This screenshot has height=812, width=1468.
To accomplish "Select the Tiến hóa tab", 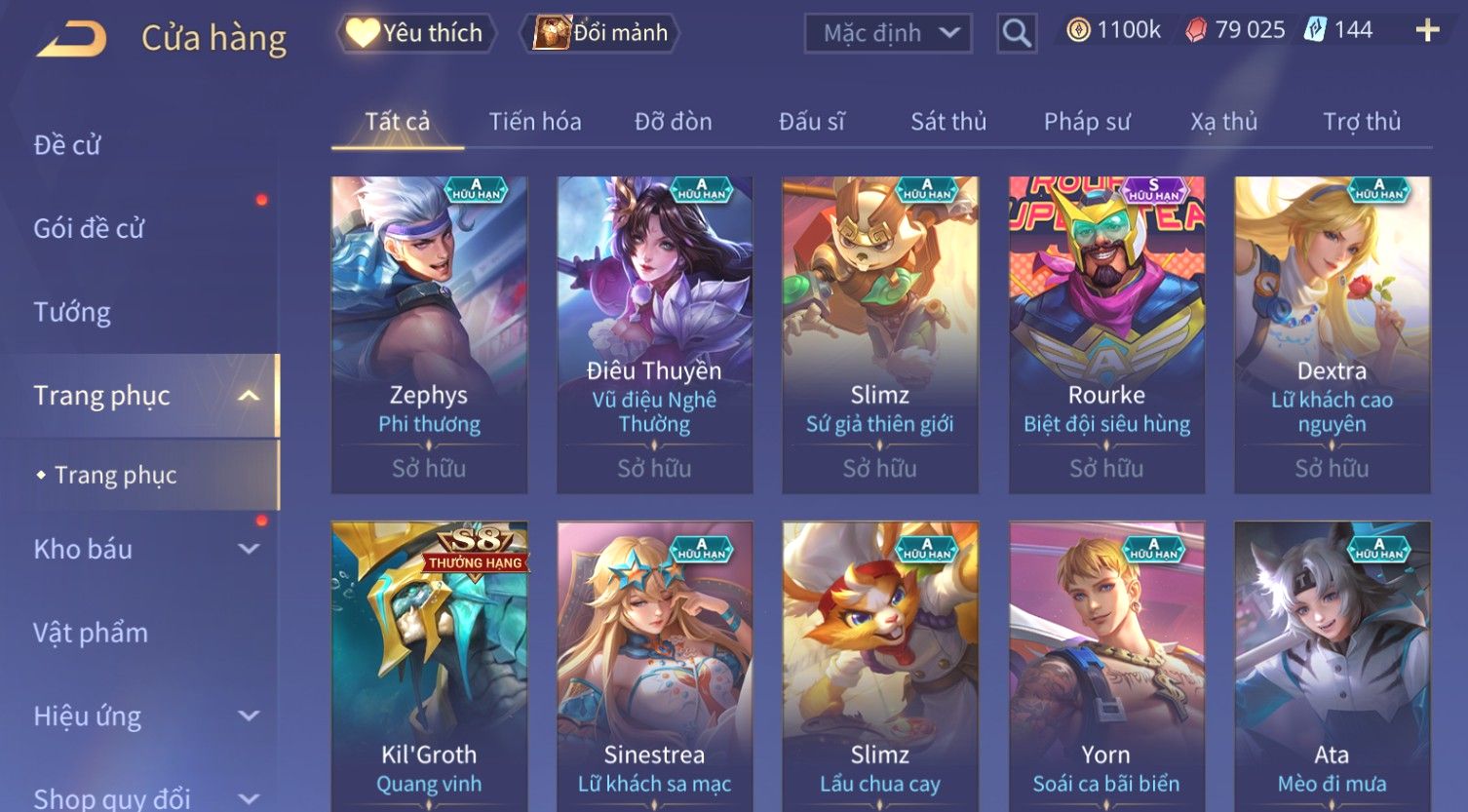I will pyautogui.click(x=535, y=122).
